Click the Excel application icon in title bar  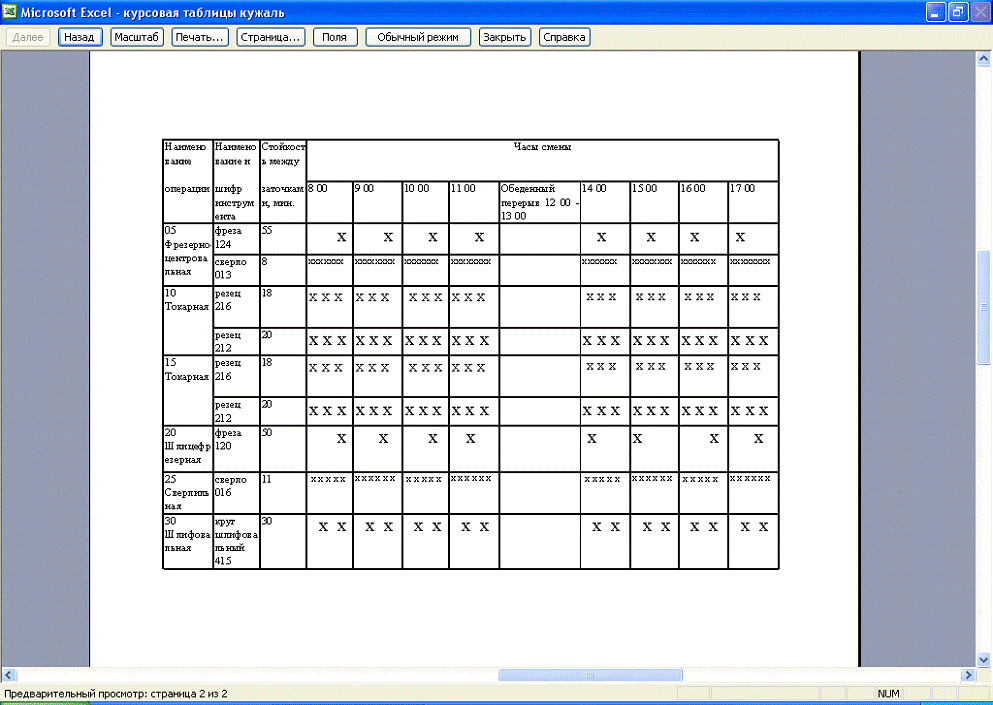10,12
